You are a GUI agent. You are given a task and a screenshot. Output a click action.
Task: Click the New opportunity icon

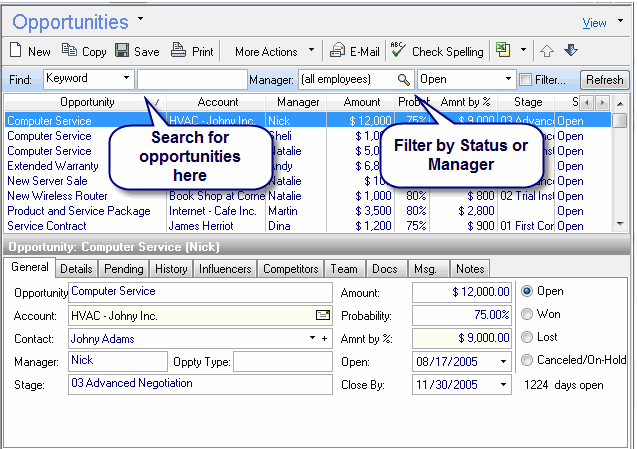tap(15, 50)
